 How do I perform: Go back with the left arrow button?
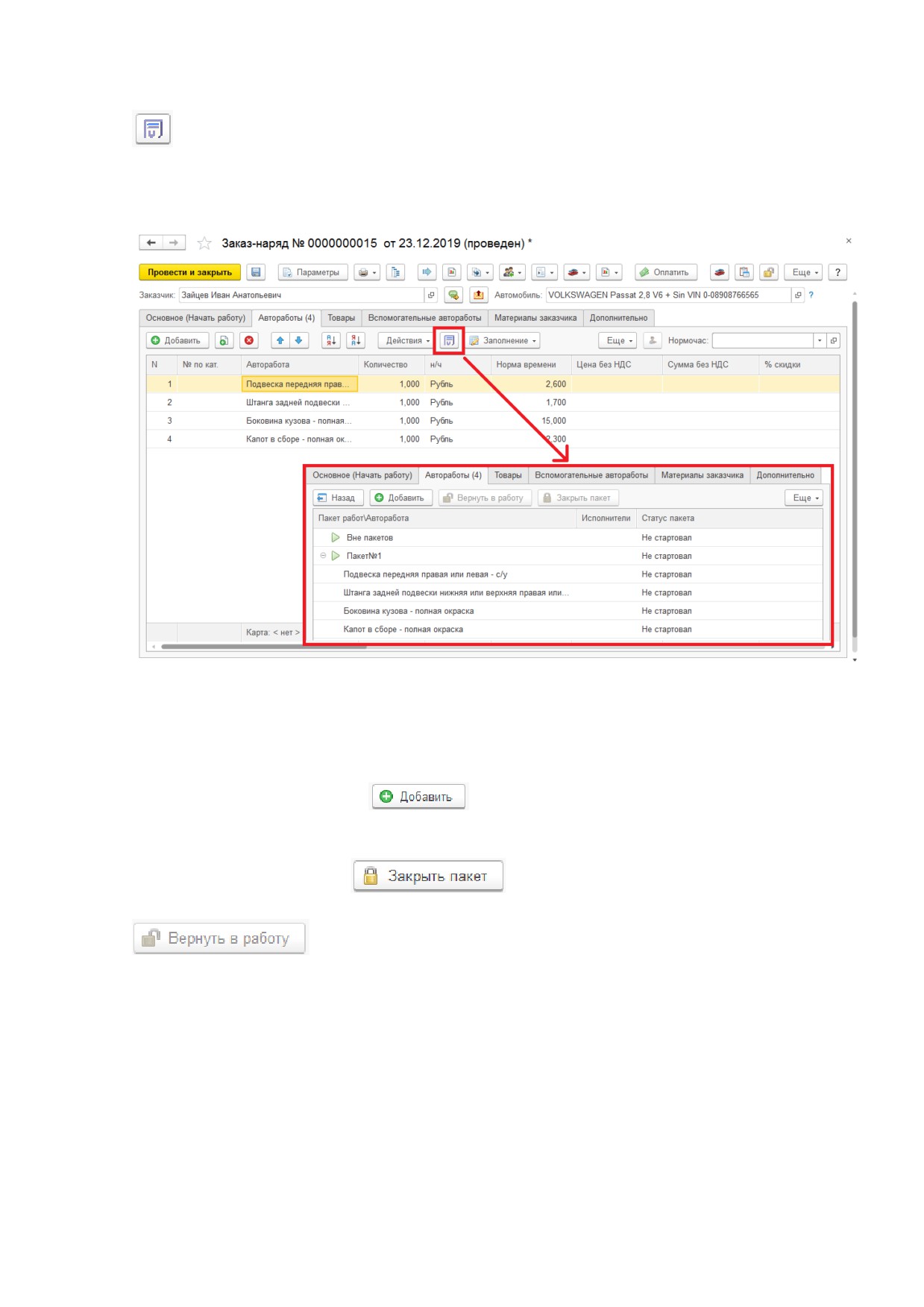pyautogui.click(x=151, y=242)
